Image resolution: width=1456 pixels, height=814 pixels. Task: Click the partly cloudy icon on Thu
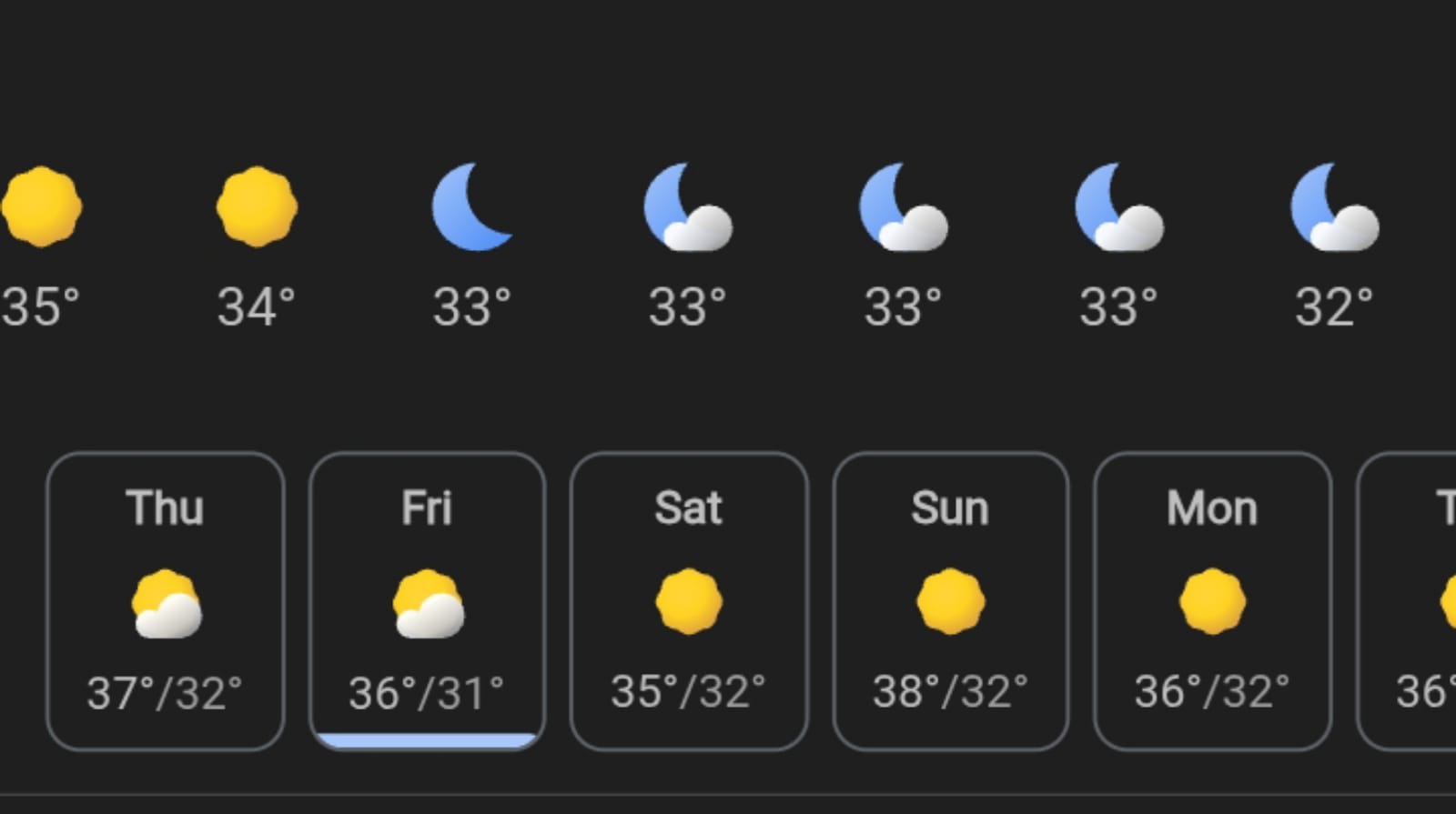pyautogui.click(x=167, y=604)
